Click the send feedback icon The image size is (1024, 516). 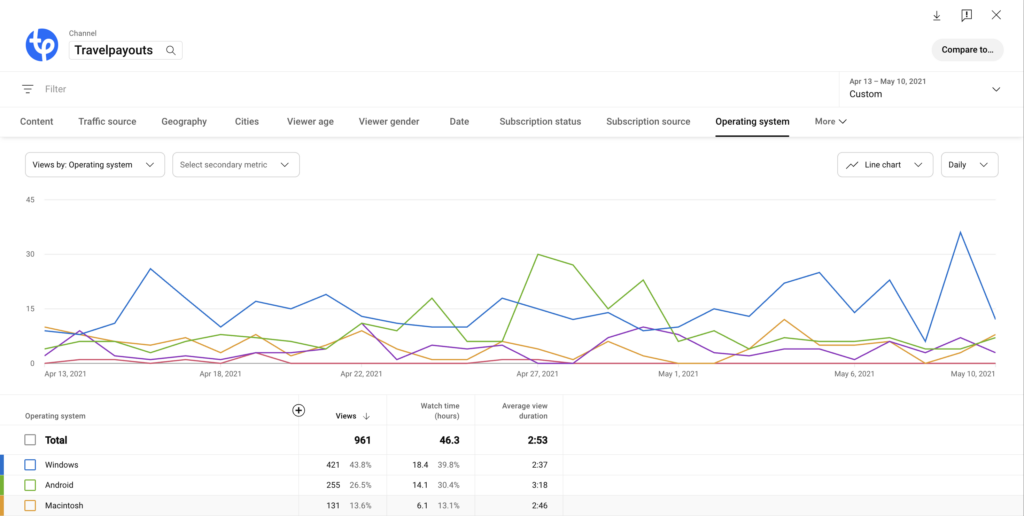tap(966, 16)
